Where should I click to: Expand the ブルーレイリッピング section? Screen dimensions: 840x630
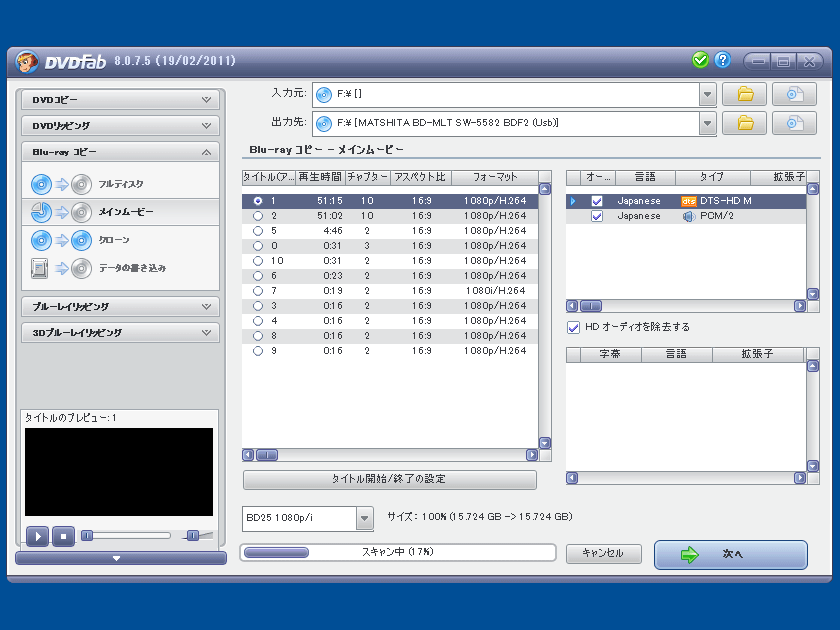121,306
